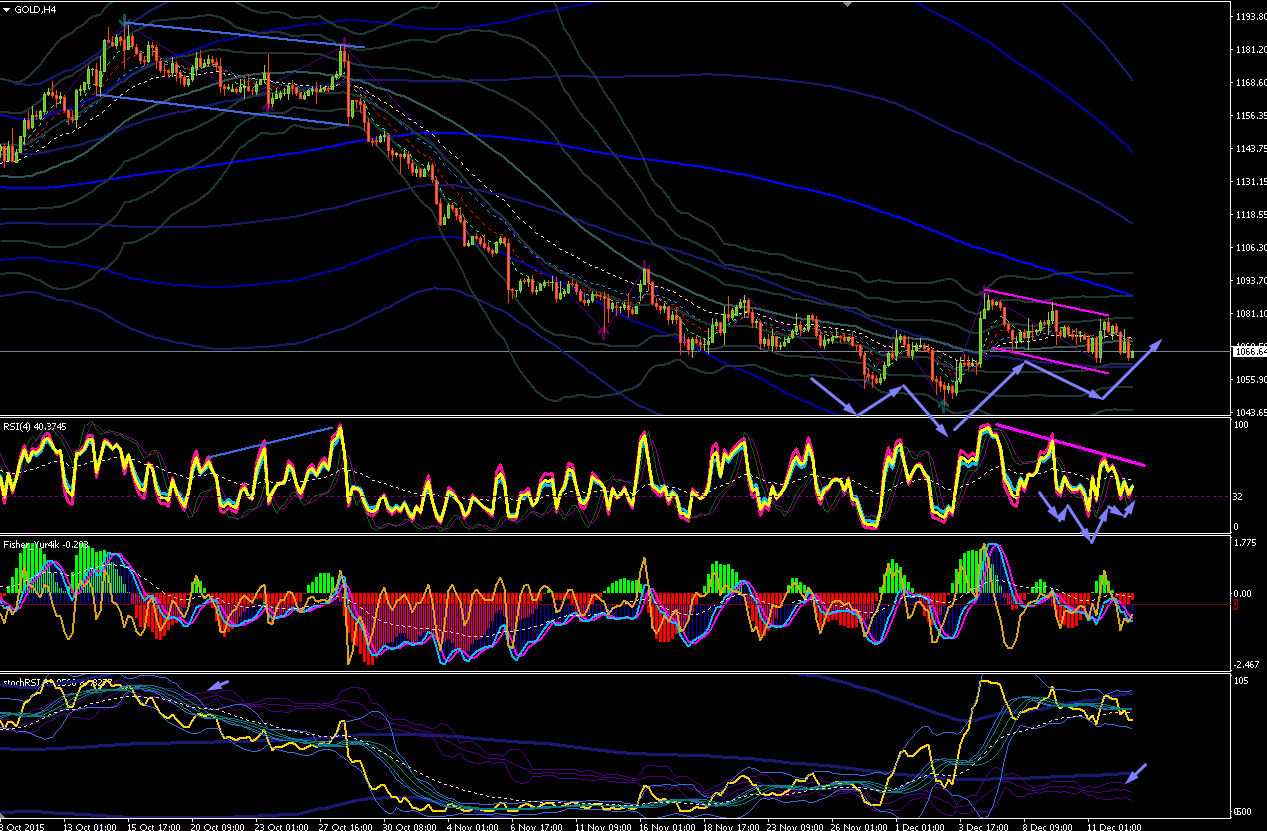
Task: Click the current price tag 1066.64
Action: (1249, 352)
